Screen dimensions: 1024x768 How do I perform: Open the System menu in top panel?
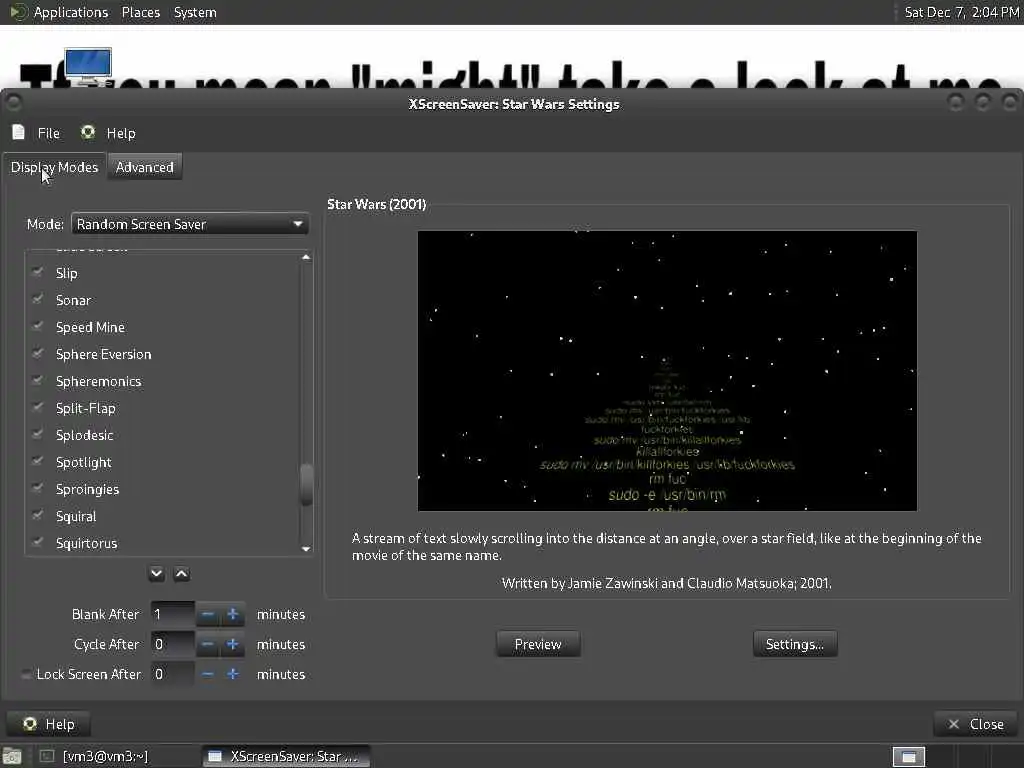pos(195,12)
